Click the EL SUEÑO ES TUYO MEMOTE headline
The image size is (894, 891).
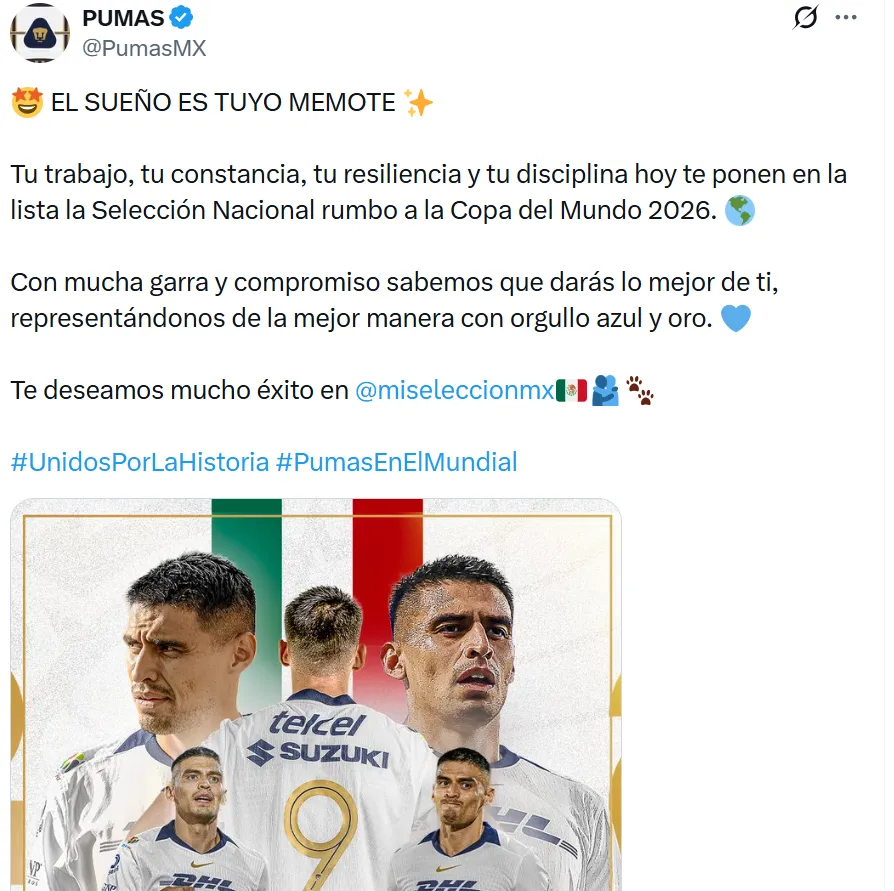223,103
